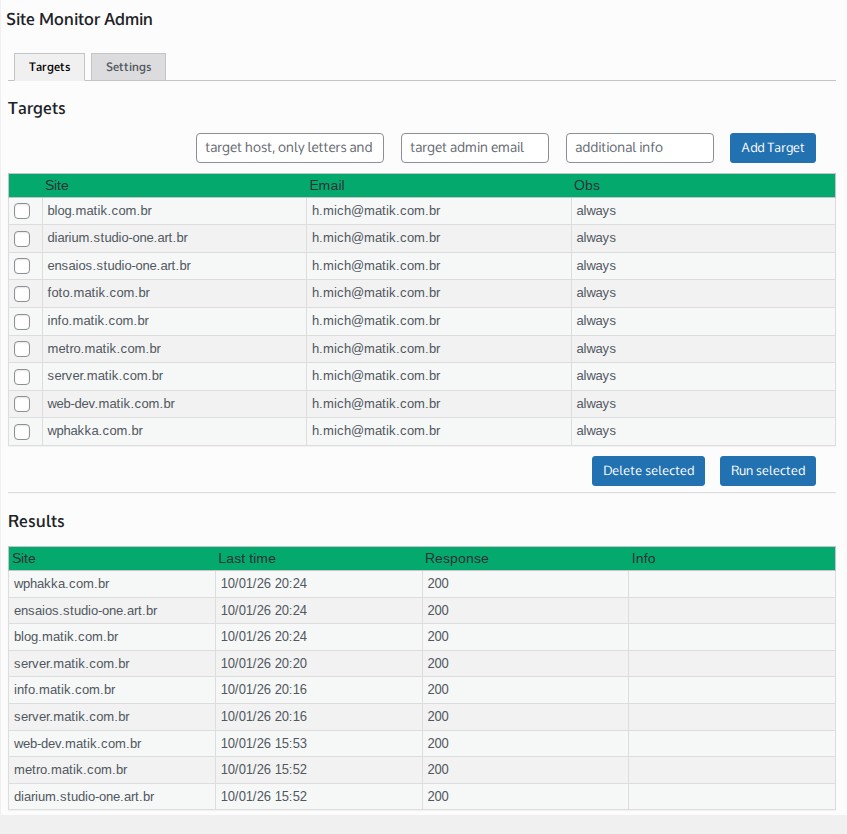This screenshot has height=834, width=847.
Task: Mark the info.matik.com.br checkbox
Action: (x=22, y=321)
